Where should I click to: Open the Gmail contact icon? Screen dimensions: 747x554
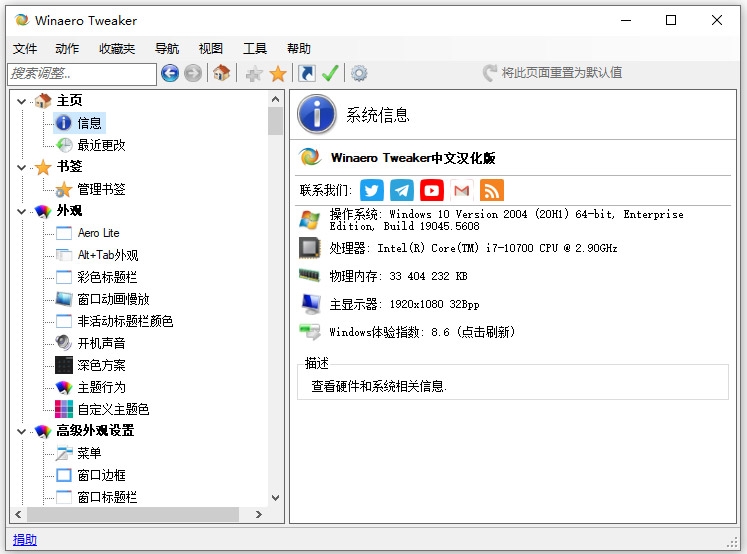click(462, 190)
